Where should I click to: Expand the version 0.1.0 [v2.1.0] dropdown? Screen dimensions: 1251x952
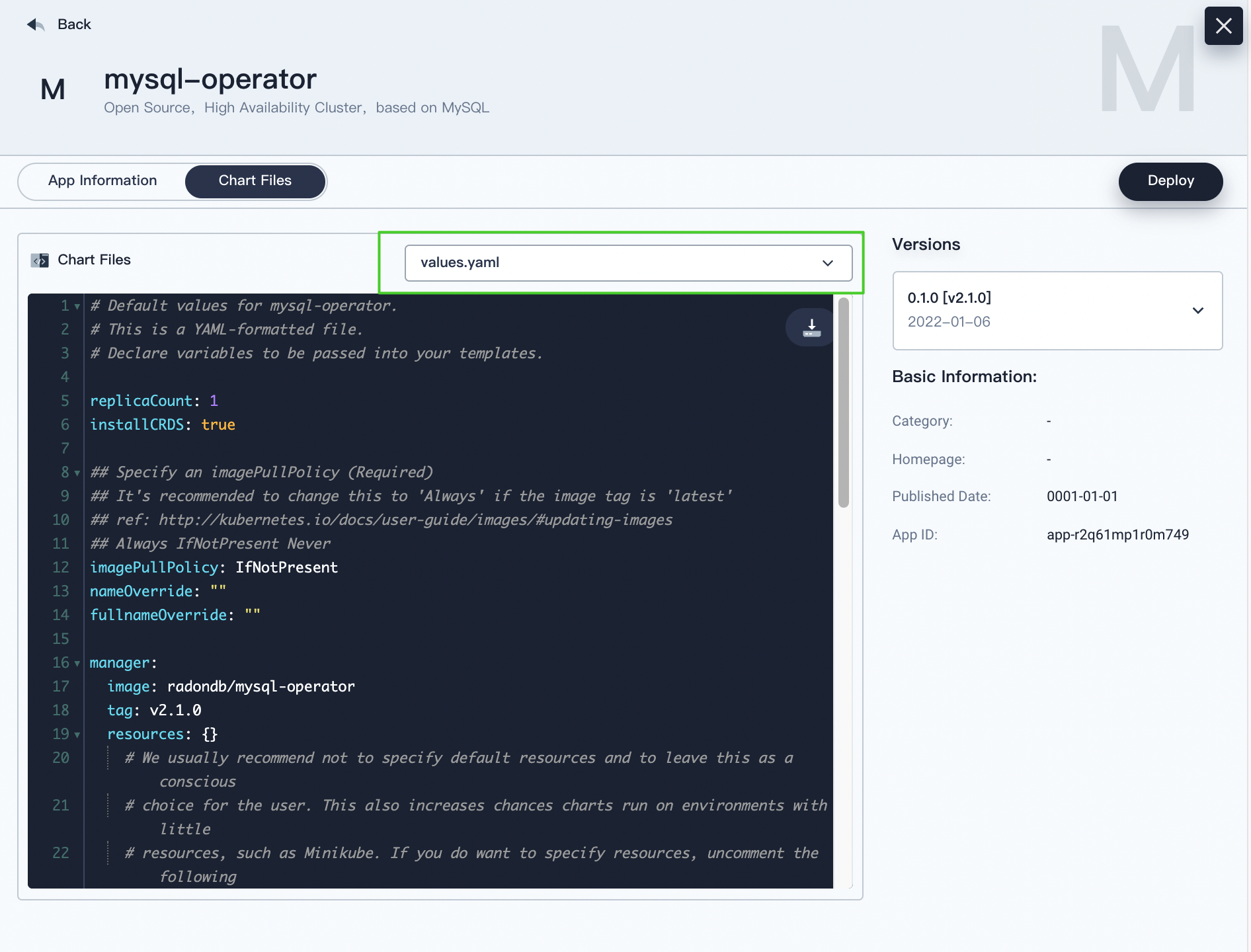tap(1197, 310)
